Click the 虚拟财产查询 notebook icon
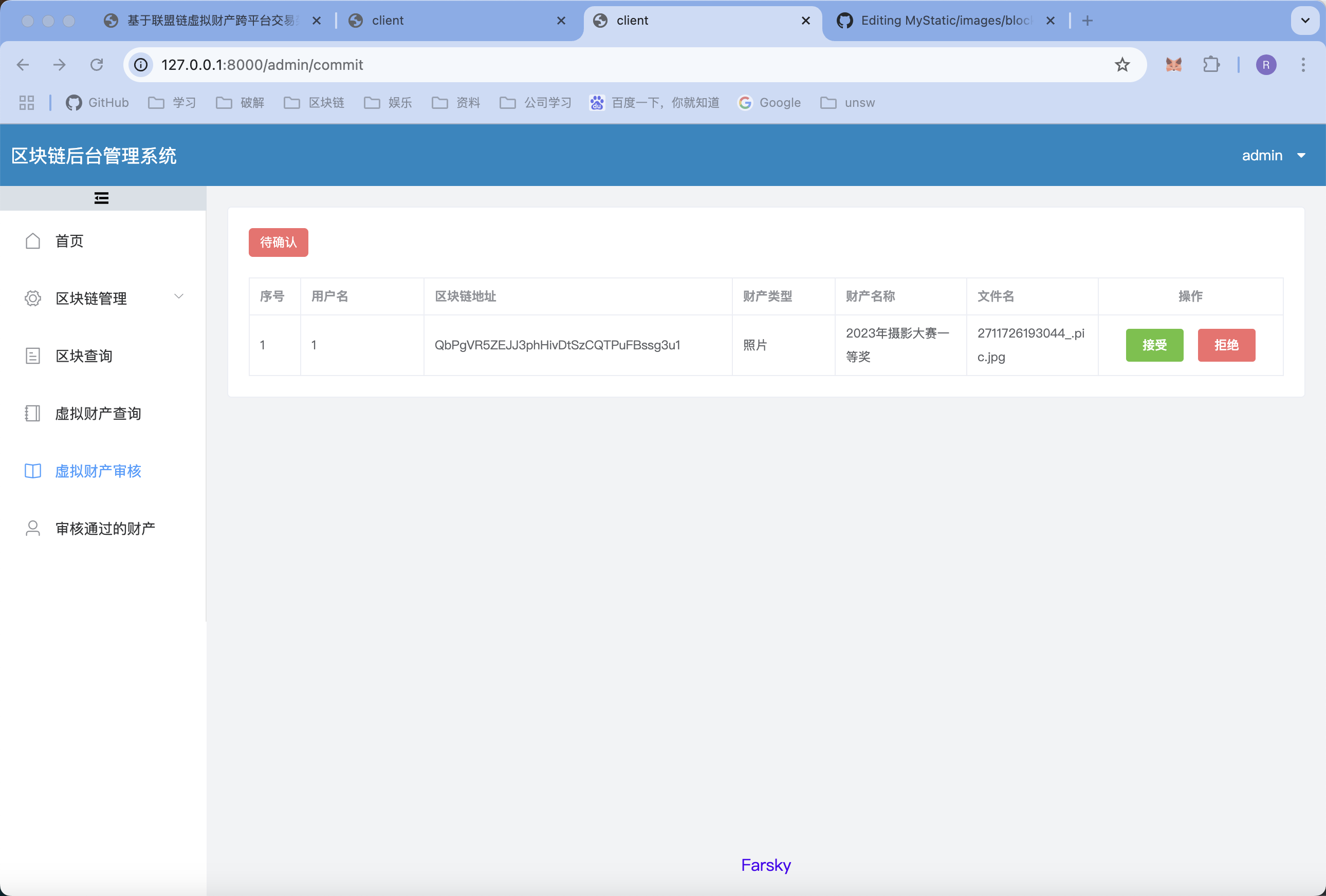 [x=33, y=414]
